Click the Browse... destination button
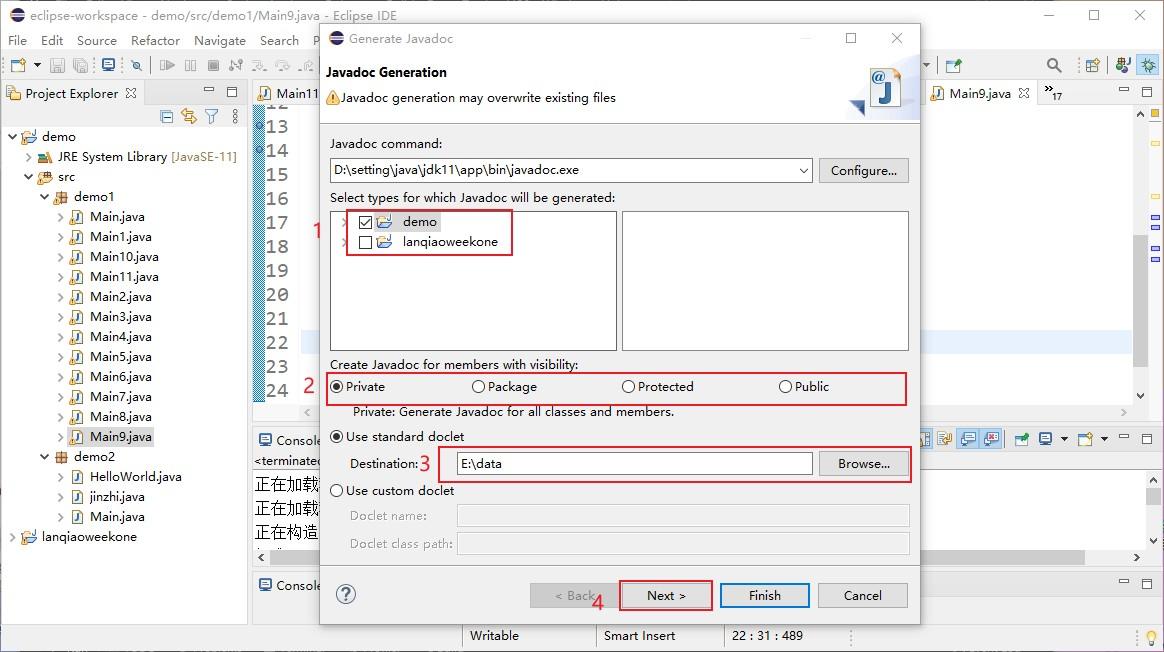This screenshot has width=1164, height=652. (863, 463)
